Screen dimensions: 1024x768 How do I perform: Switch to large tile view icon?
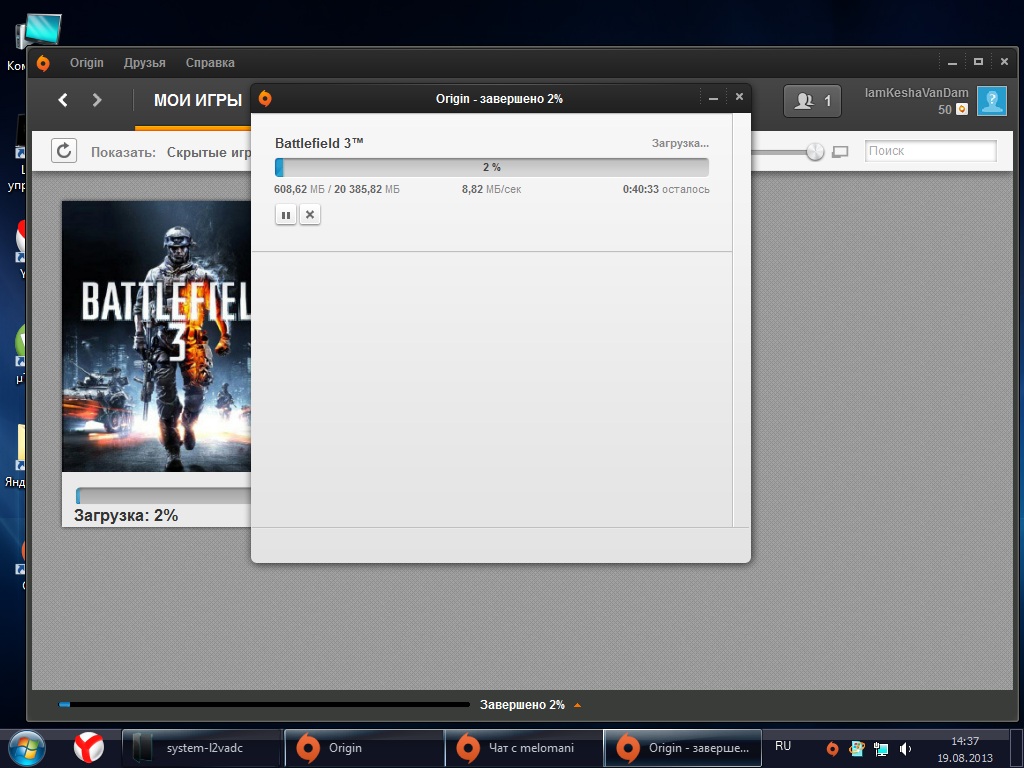click(840, 152)
